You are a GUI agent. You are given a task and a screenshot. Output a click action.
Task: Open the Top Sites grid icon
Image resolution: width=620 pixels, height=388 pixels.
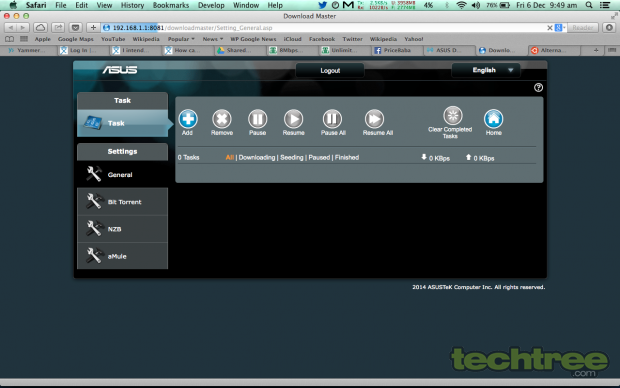click(24, 39)
